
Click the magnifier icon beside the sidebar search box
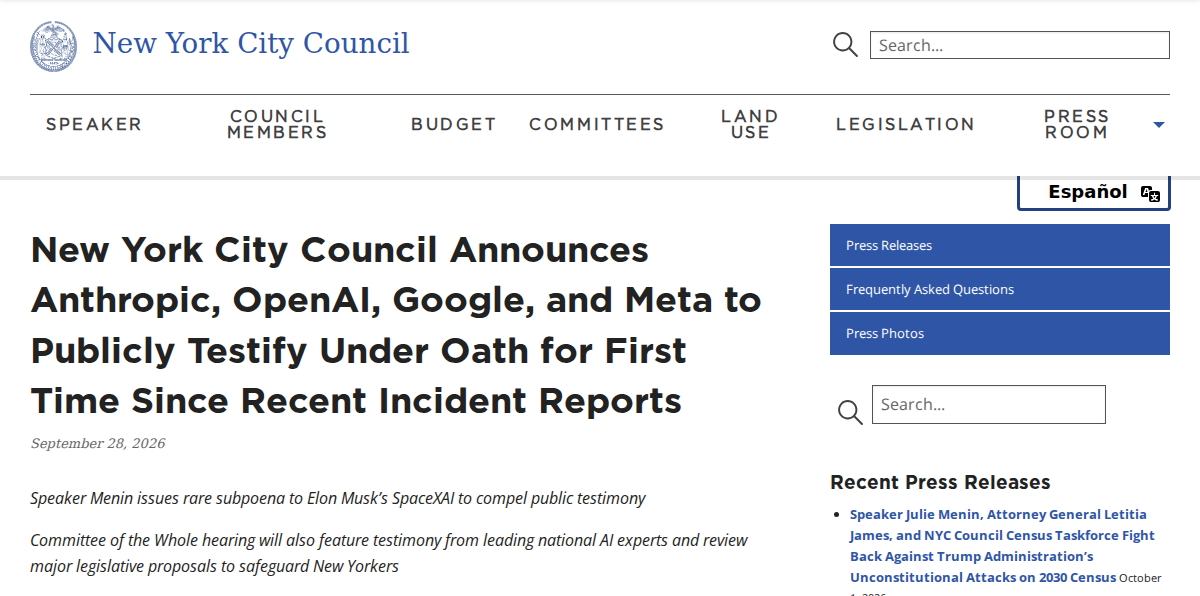coord(849,412)
